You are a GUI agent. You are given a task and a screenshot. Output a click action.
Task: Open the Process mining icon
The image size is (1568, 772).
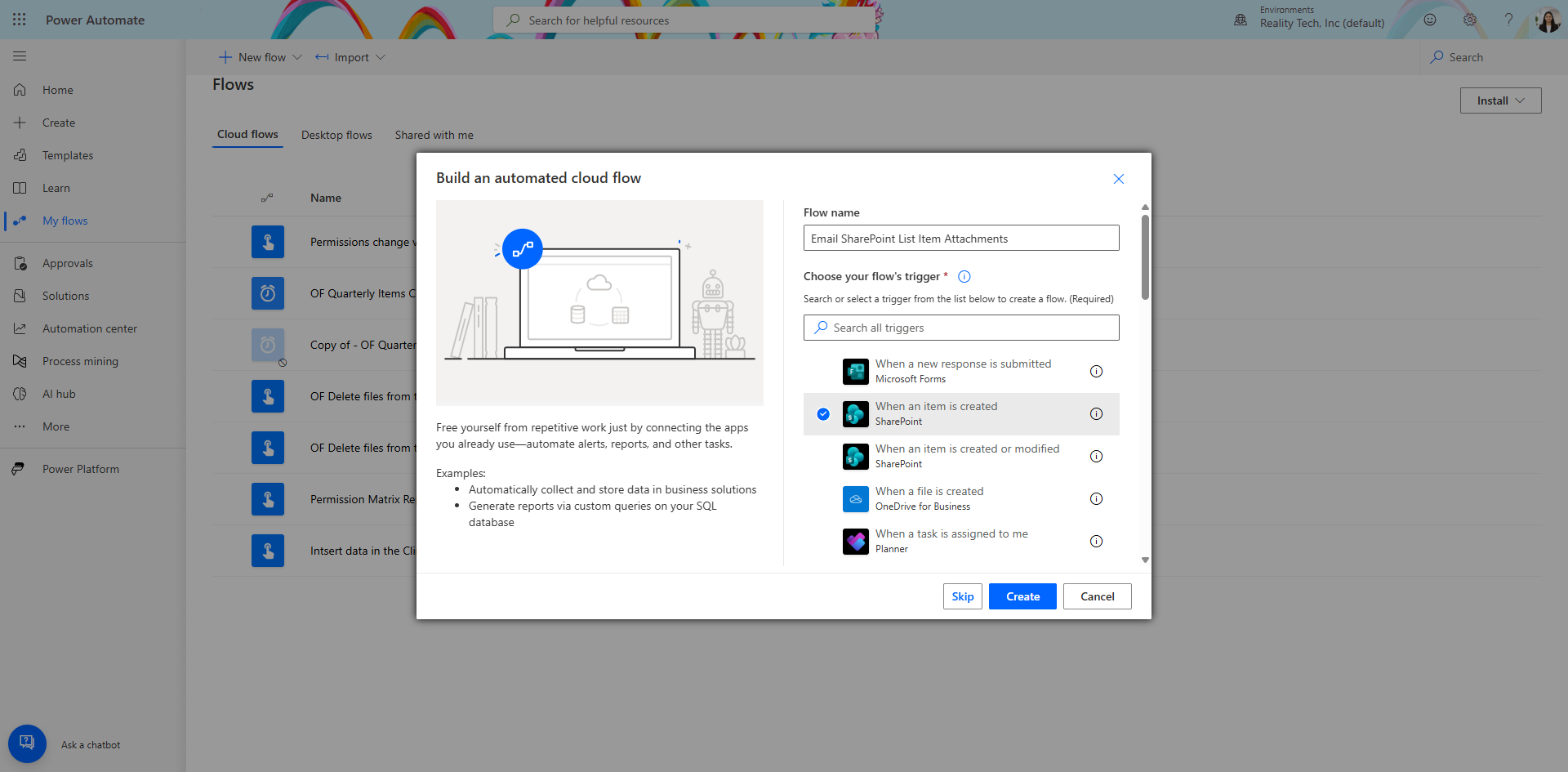click(20, 361)
